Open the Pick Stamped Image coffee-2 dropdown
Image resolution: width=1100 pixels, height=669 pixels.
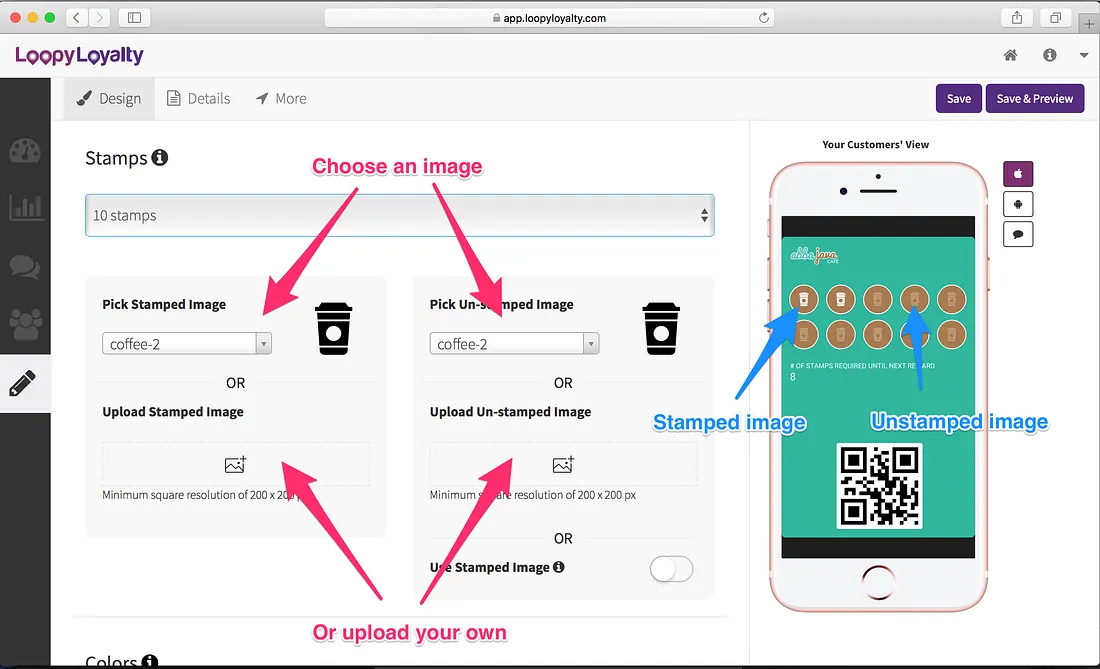click(187, 344)
